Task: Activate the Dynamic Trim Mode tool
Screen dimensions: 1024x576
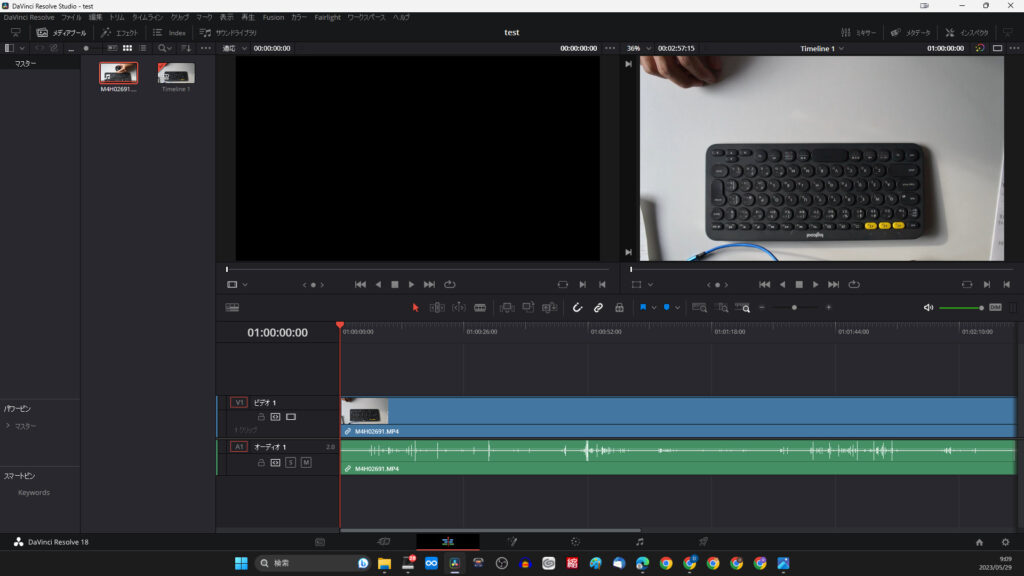Action: tap(458, 308)
